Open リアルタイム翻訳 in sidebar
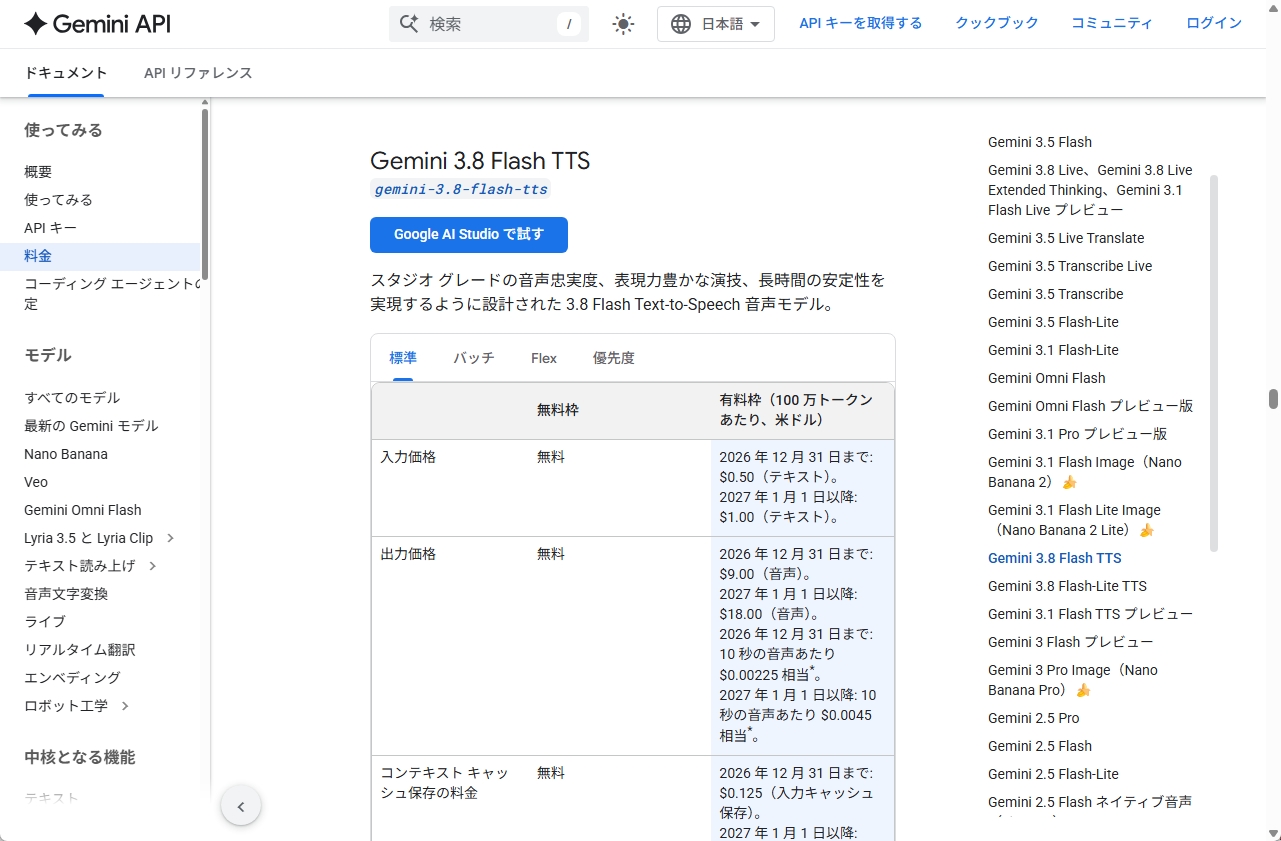The image size is (1281, 841). 80,650
